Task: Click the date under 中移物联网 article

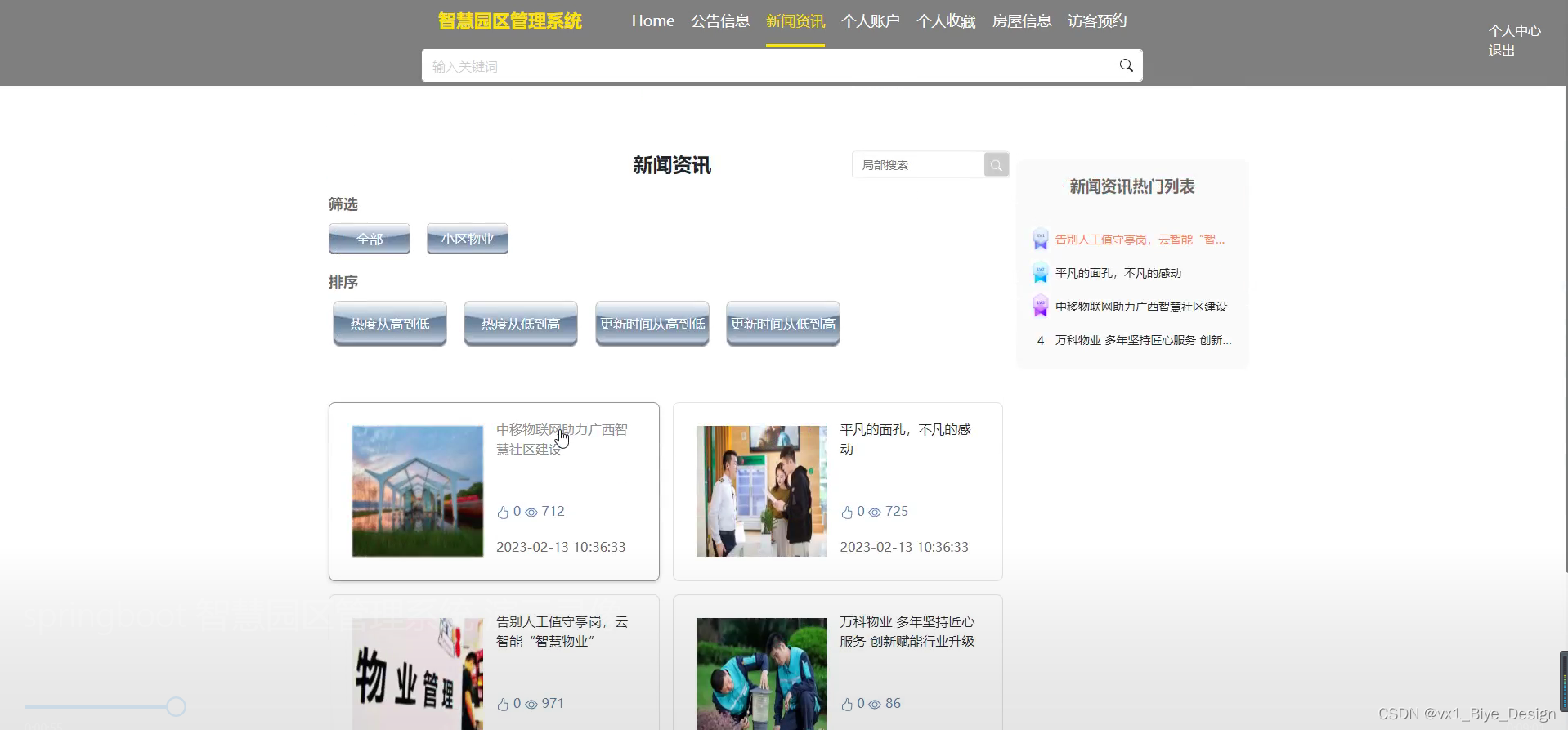Action: coord(561,547)
